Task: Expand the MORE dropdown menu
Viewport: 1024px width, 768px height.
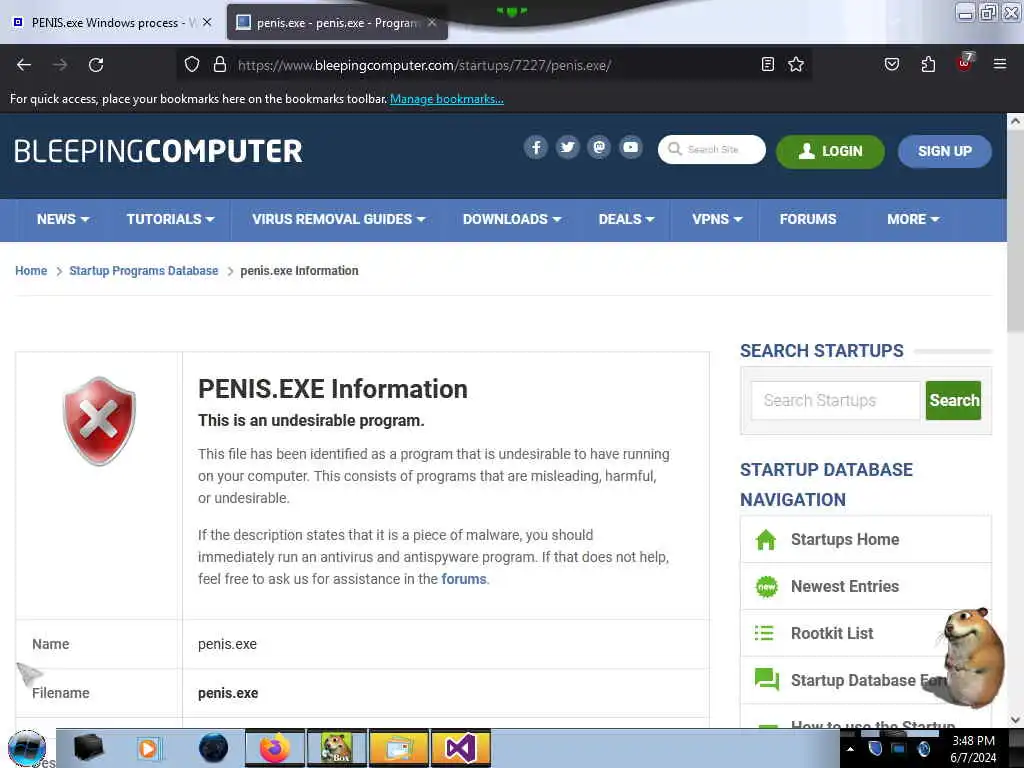Action: pos(913,219)
